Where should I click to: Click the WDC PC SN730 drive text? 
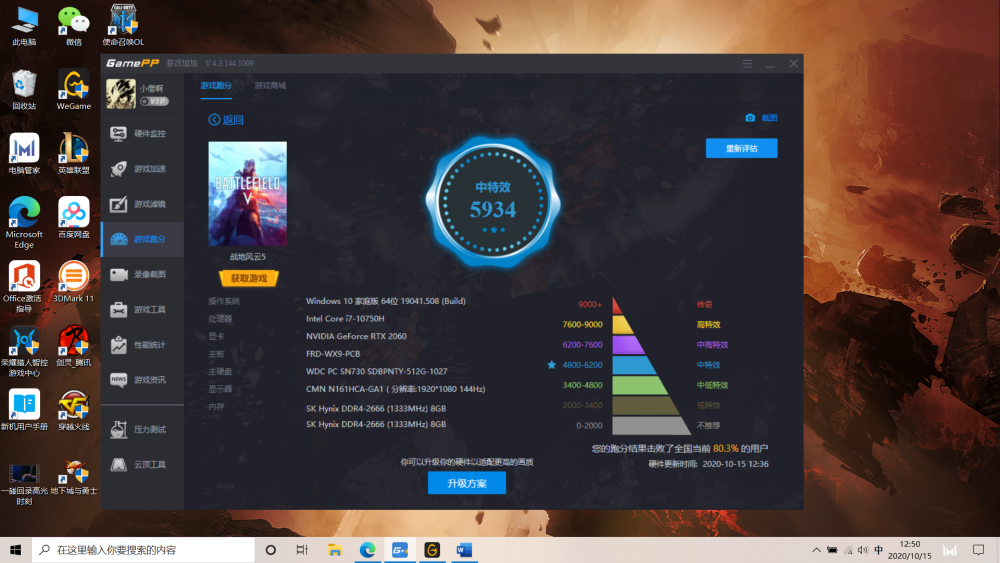pos(376,371)
